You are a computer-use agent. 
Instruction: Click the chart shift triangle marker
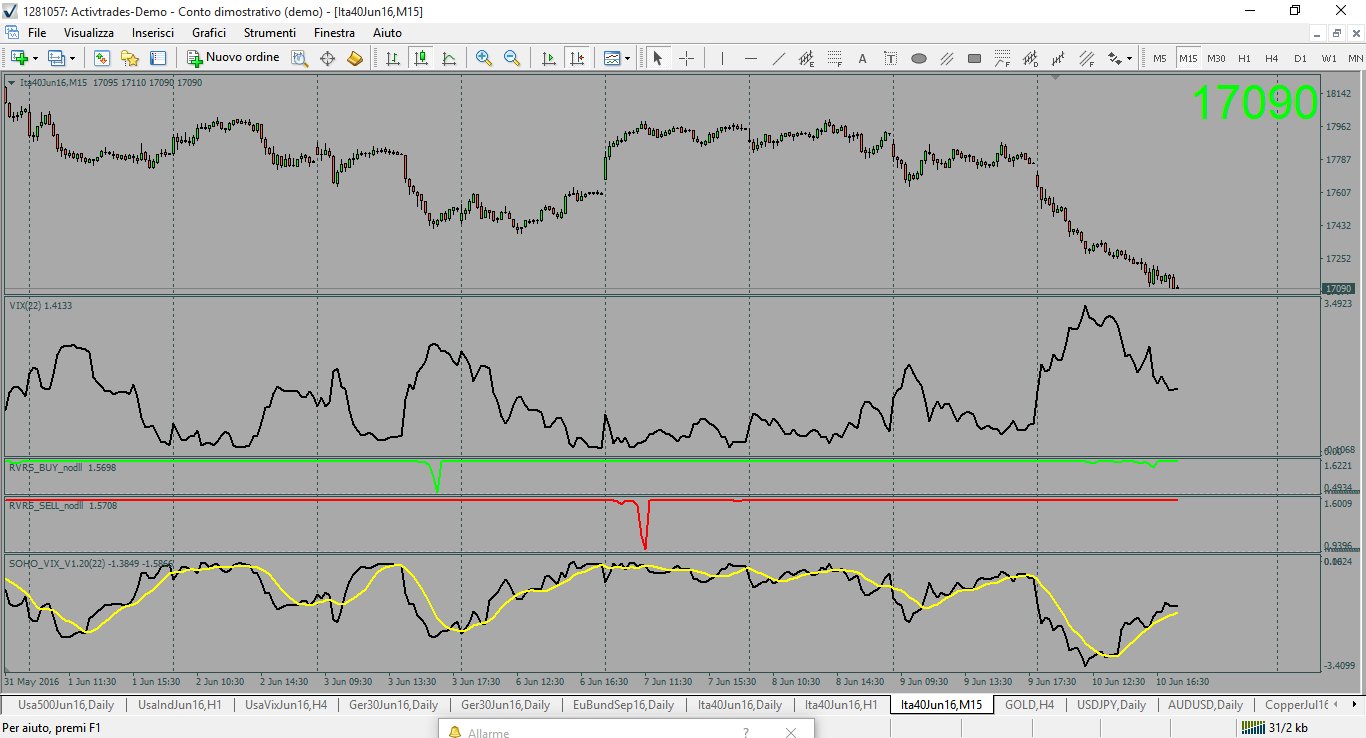1057,77
